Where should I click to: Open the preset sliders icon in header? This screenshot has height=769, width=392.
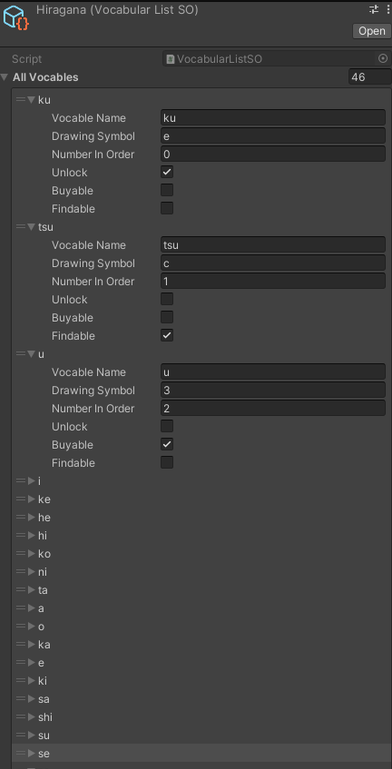374,9
